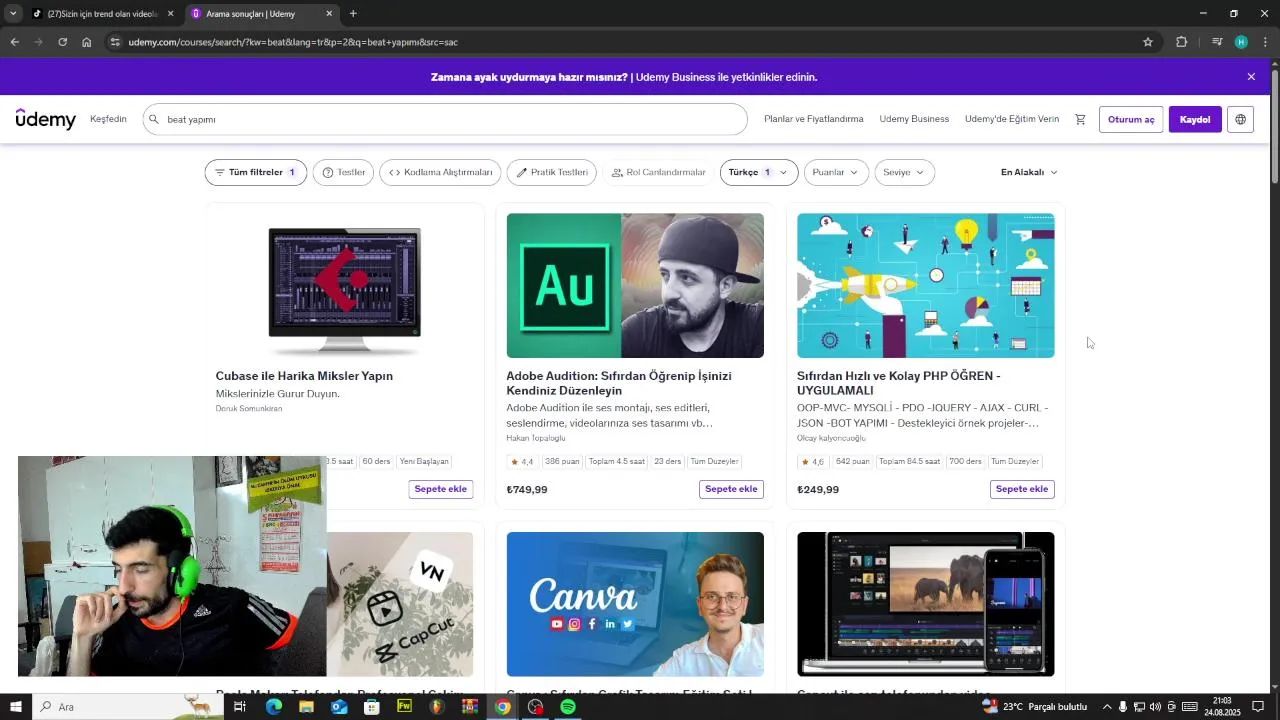
Task: View site information icon in address bar
Action: (x=115, y=42)
